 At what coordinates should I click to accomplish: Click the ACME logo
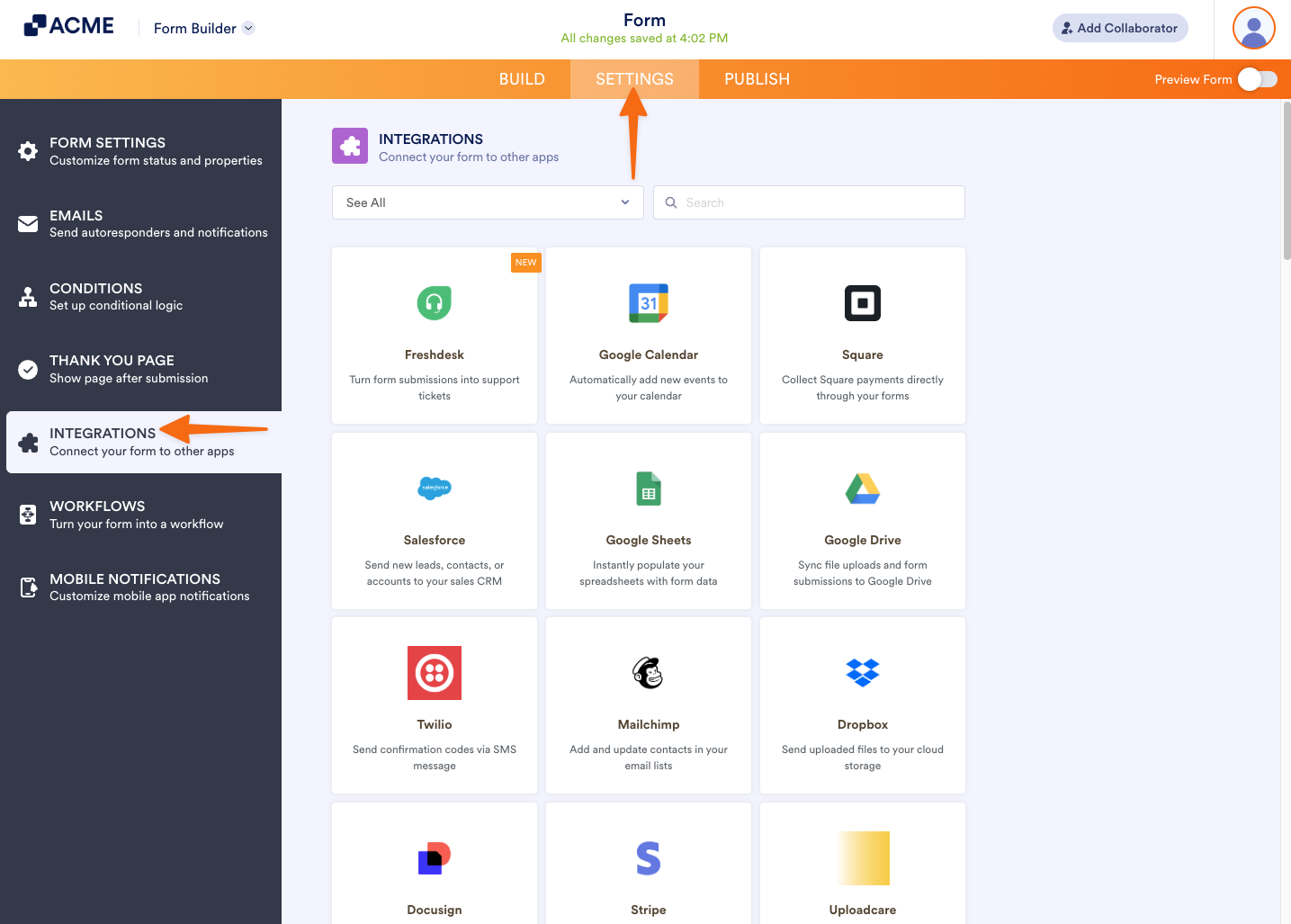(69, 26)
